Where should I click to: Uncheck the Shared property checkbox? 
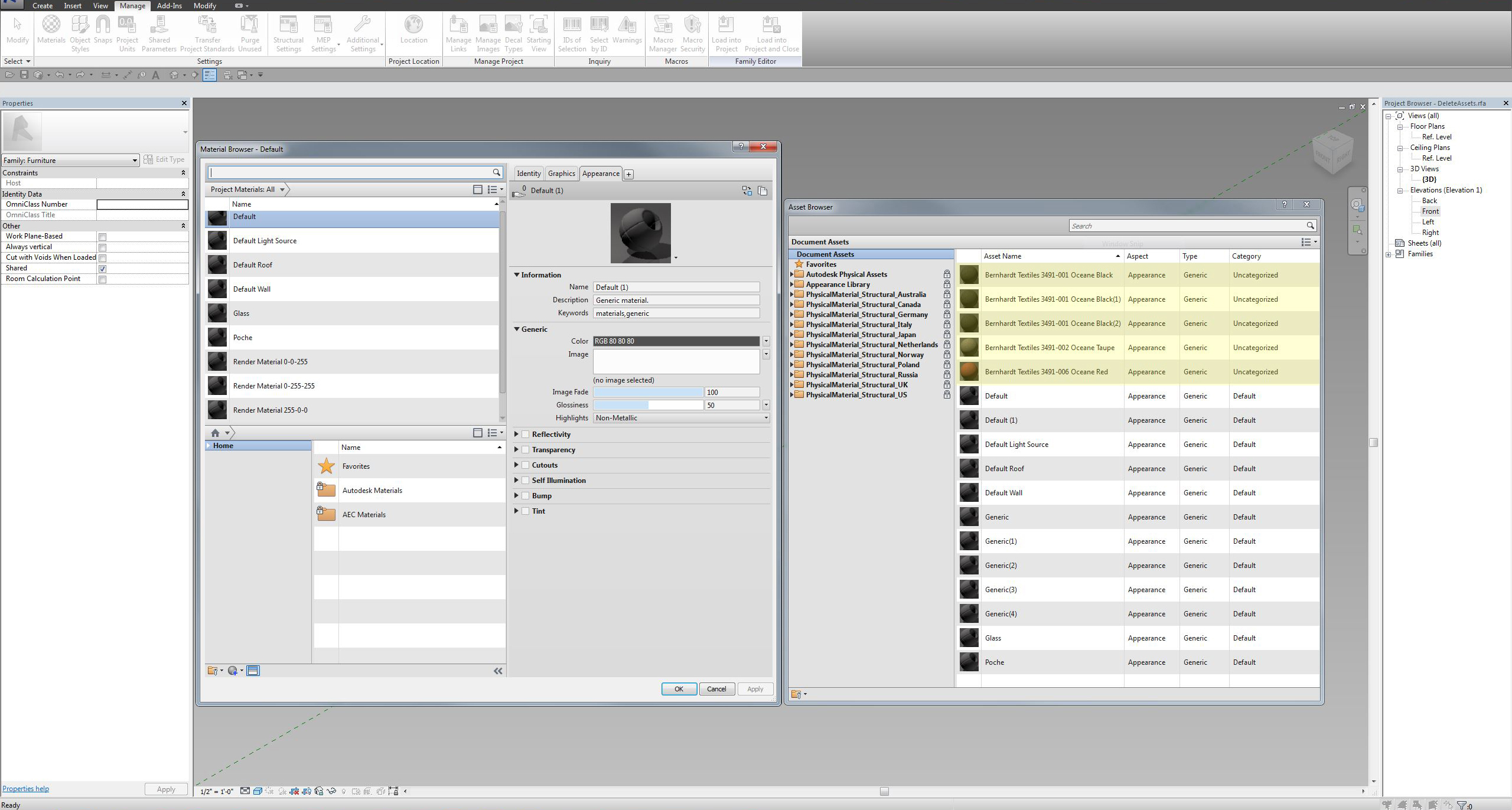(x=102, y=269)
